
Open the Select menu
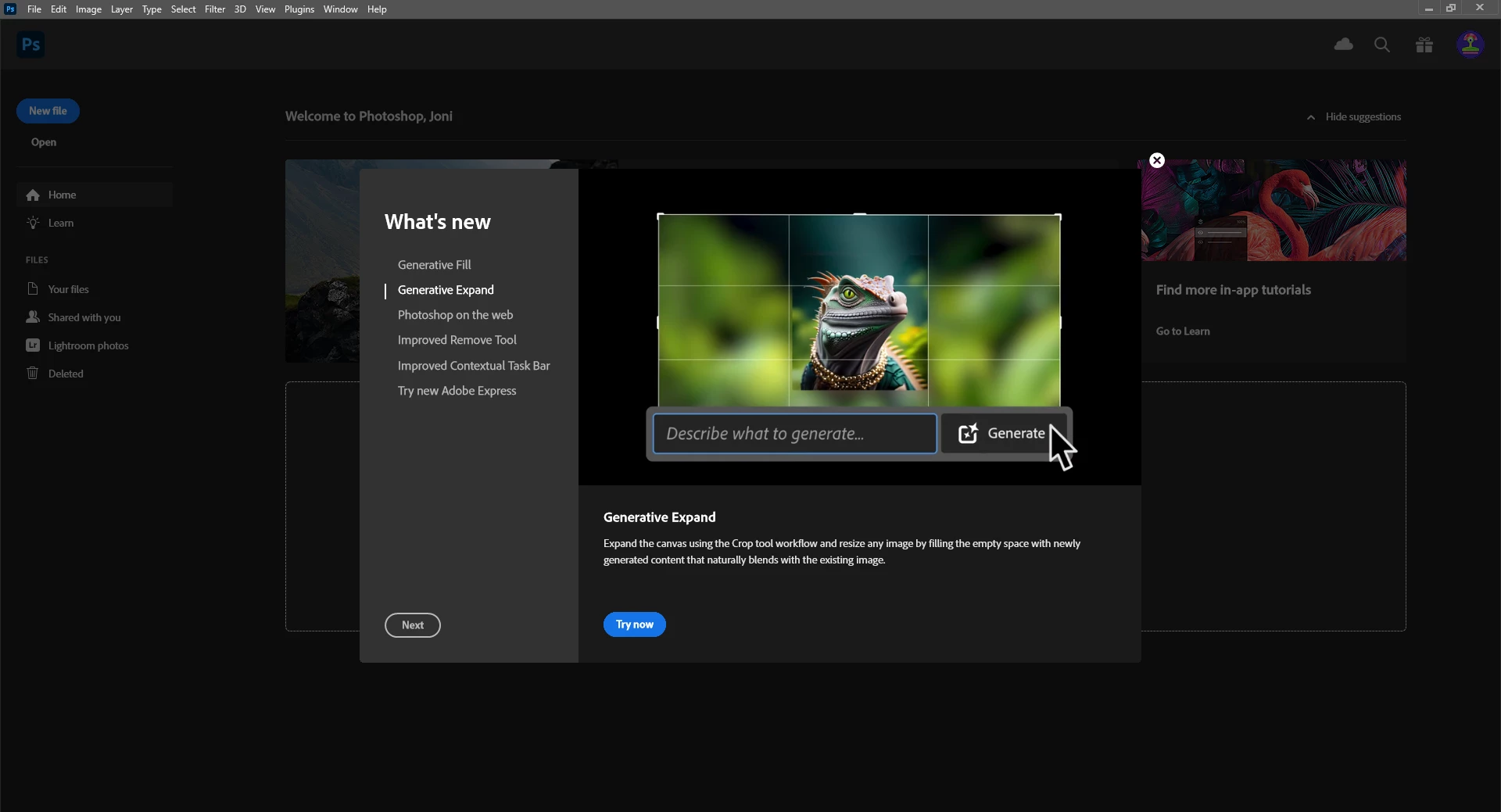click(x=184, y=9)
